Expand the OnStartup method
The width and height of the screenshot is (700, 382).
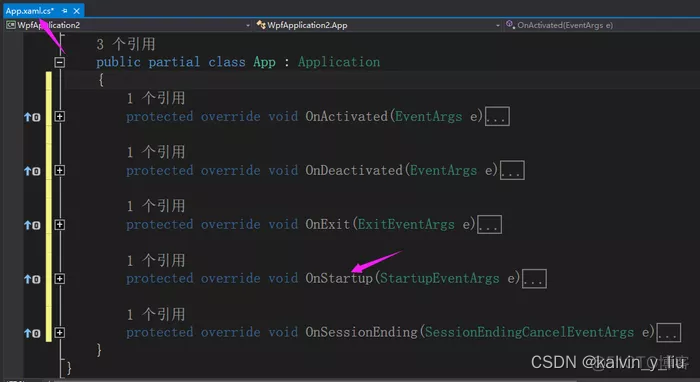coord(59,279)
